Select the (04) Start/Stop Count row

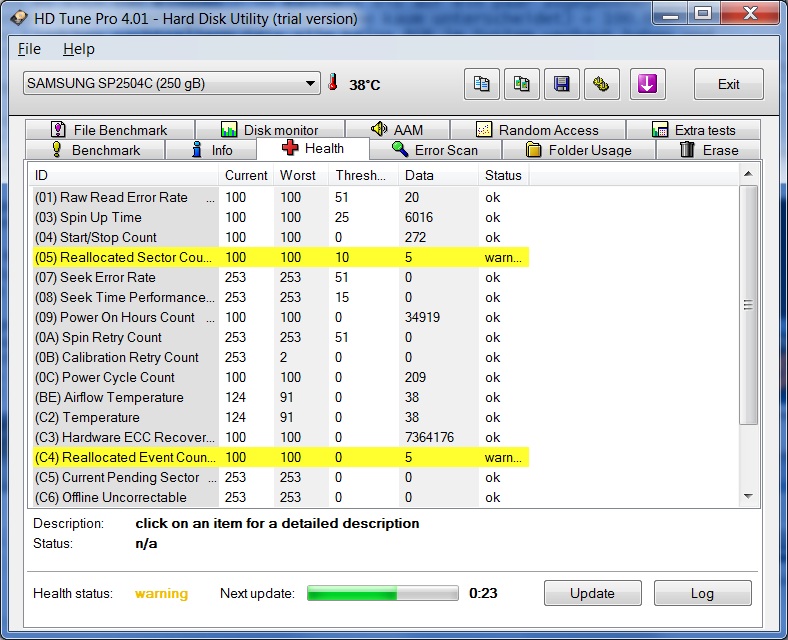280,237
